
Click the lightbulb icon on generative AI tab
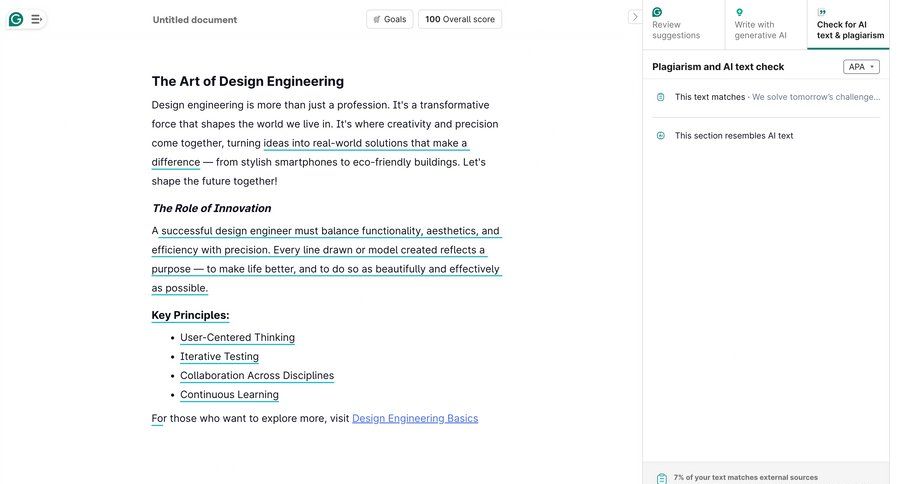pyautogui.click(x=739, y=12)
